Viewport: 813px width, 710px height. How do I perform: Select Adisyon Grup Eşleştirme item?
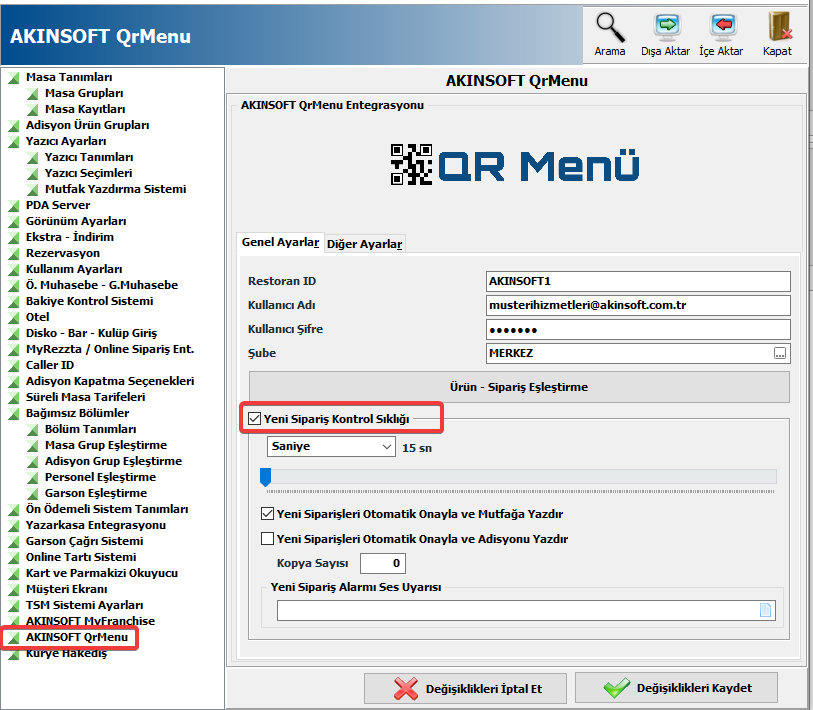[114, 461]
